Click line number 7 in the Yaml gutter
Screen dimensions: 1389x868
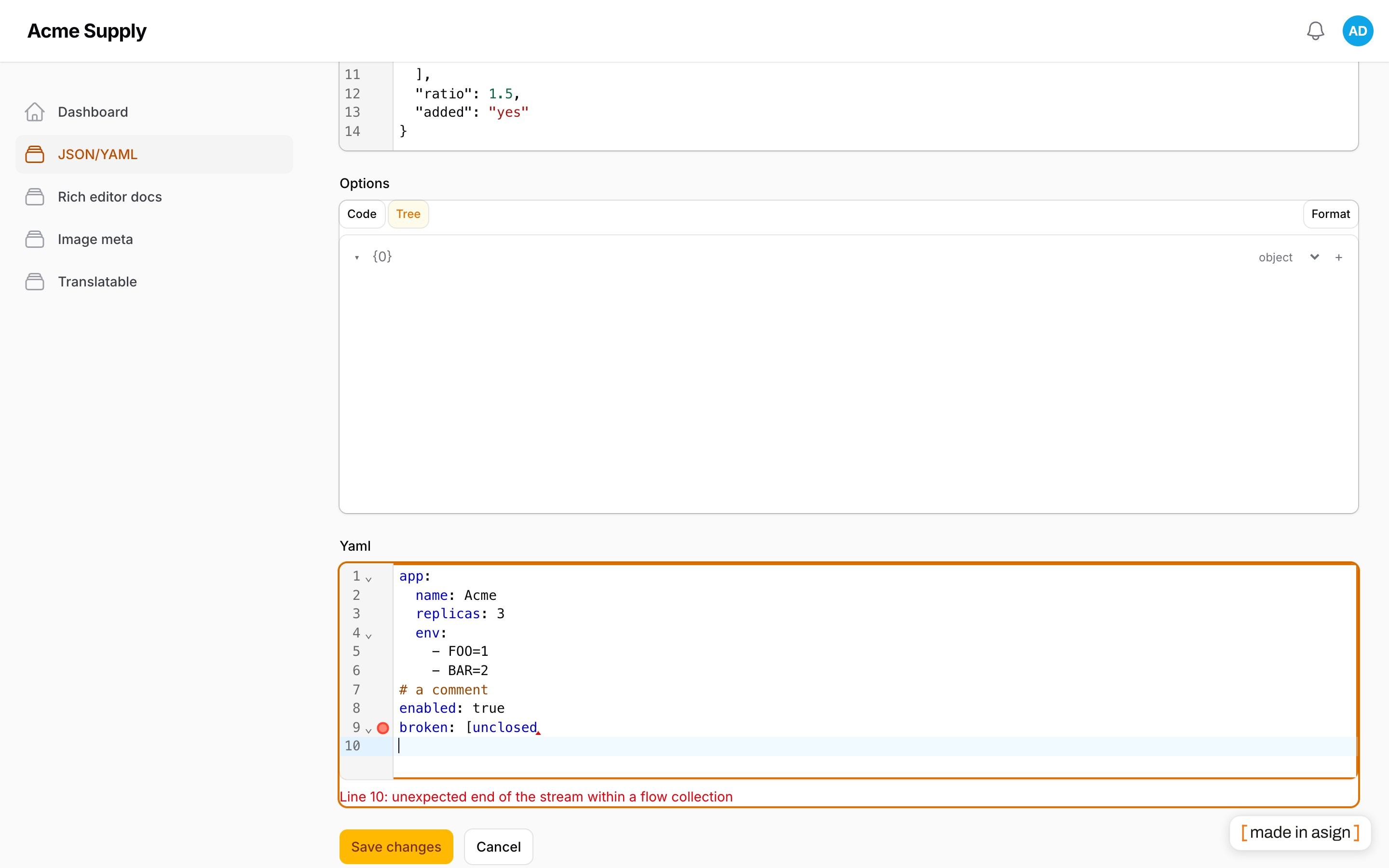click(356, 690)
